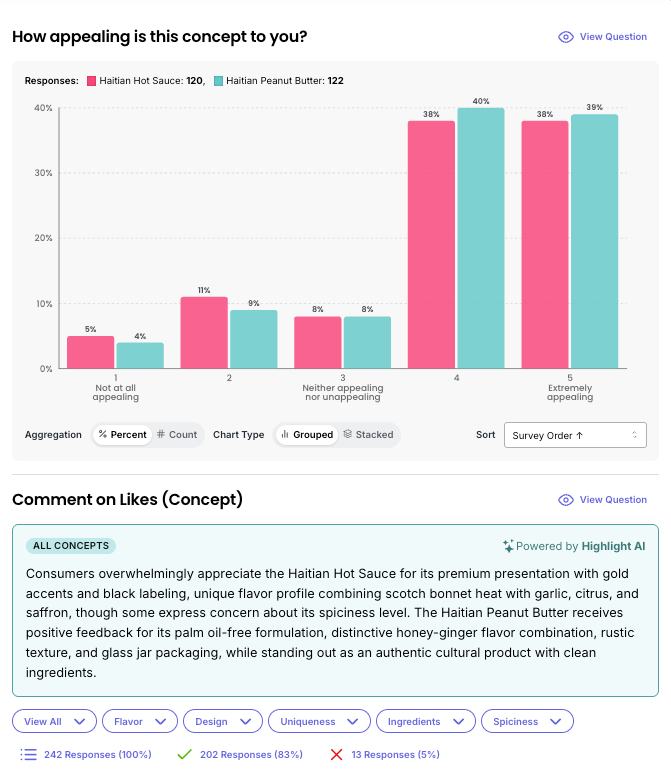Click the list icon beside 242 Responses
Screen dimensions: 671x779
[x=28, y=755]
